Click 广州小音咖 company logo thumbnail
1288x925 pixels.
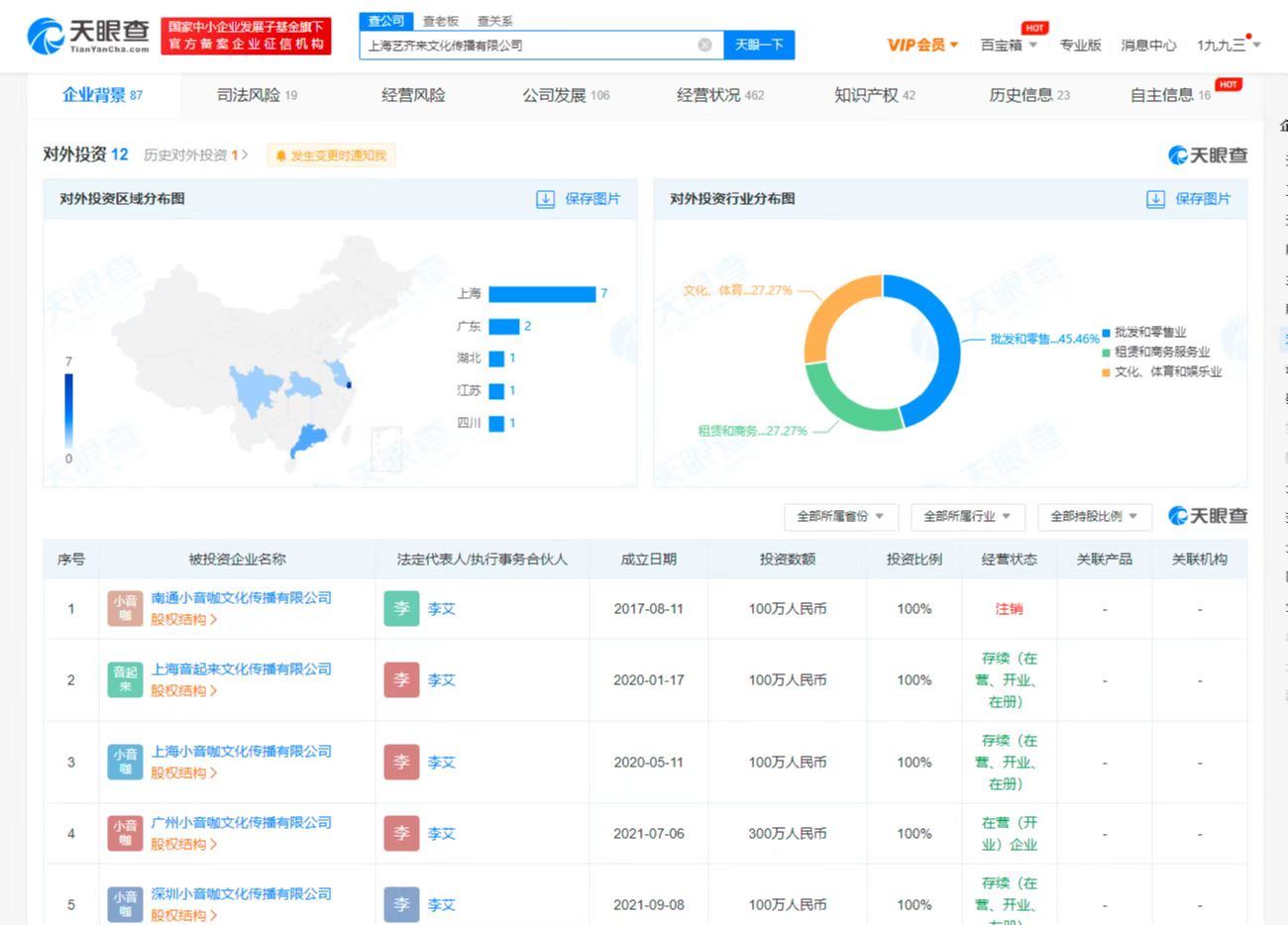125,833
